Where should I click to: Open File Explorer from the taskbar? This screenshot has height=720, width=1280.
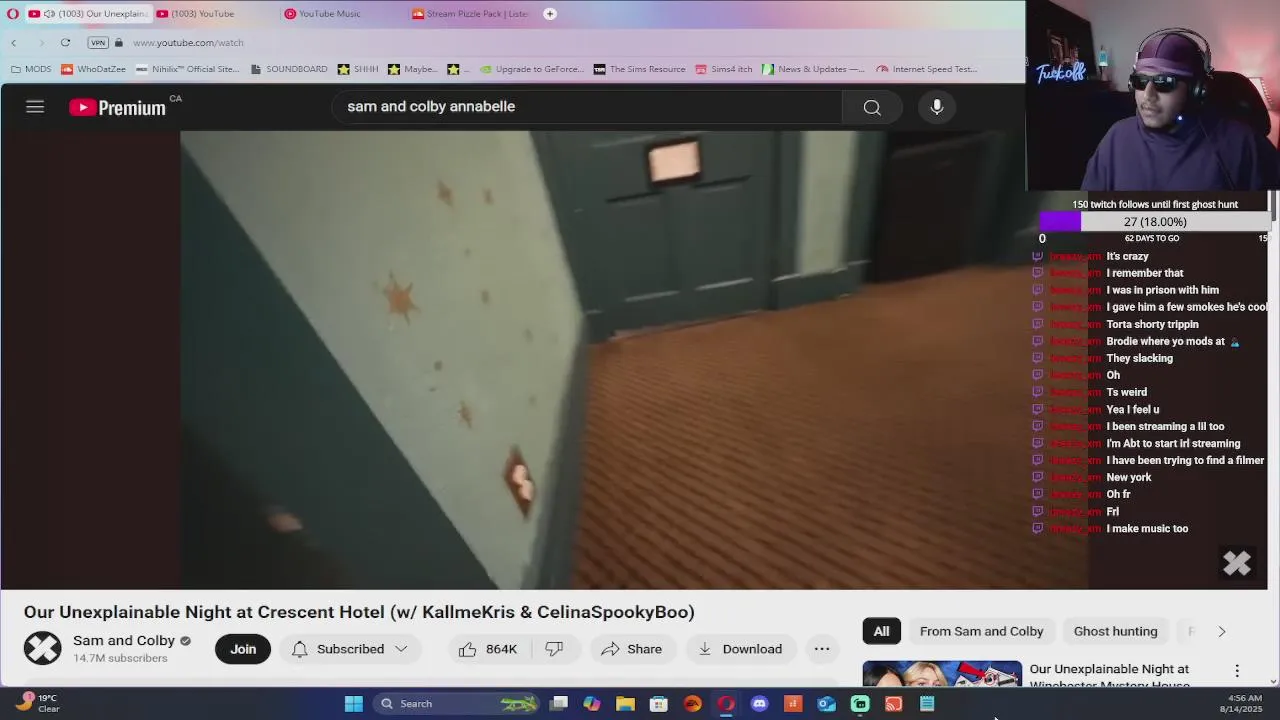pyautogui.click(x=625, y=704)
